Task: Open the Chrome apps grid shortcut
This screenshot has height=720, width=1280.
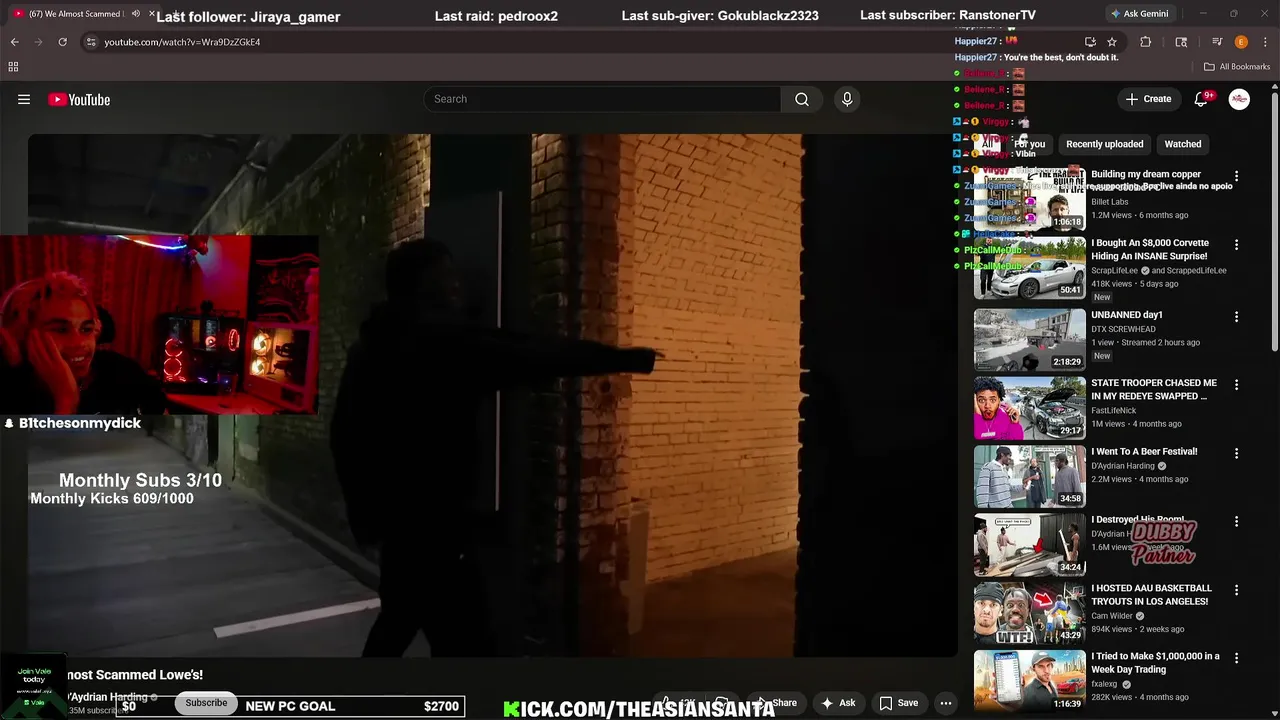Action: (x=13, y=67)
